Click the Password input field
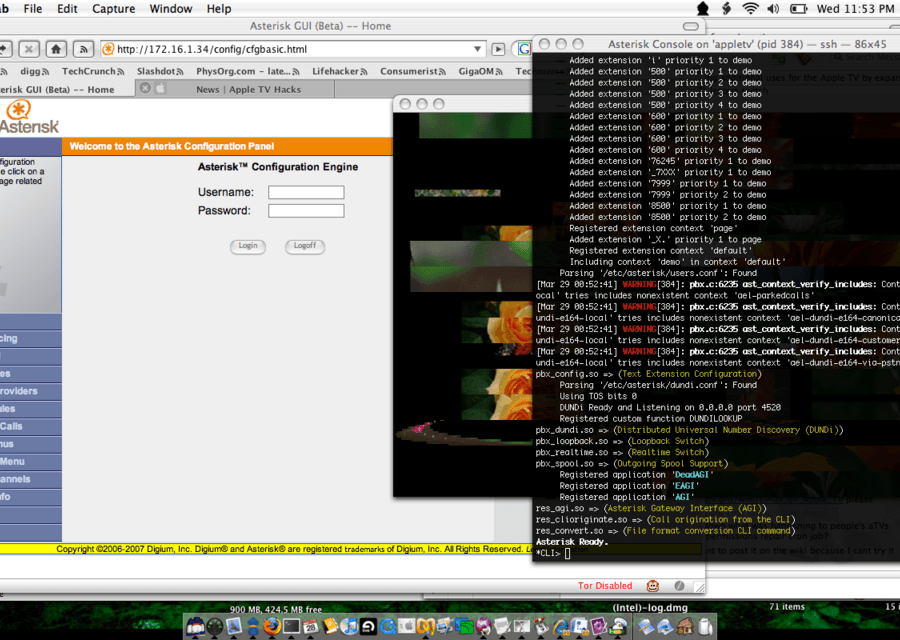 click(306, 211)
